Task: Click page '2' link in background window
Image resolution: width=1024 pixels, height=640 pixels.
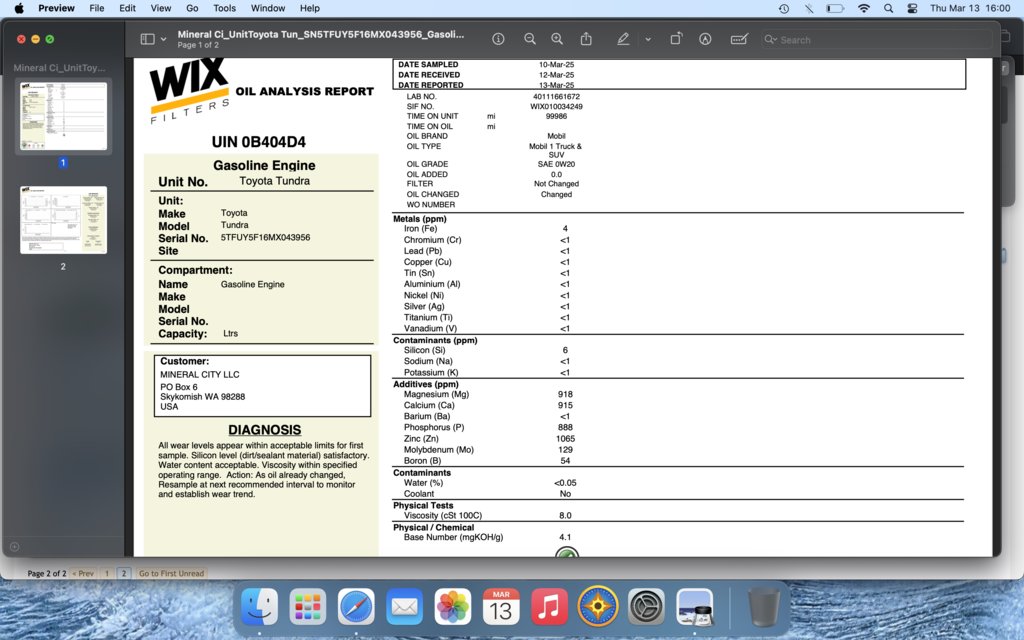Action: [x=123, y=573]
